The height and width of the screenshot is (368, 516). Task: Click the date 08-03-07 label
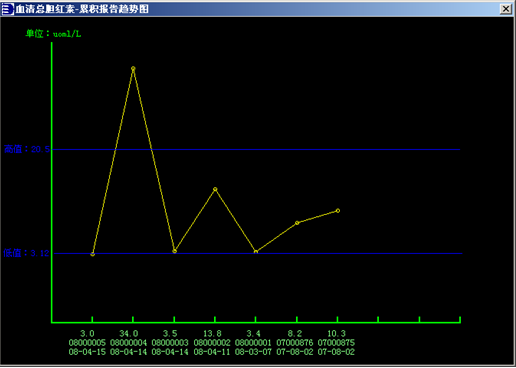253,352
